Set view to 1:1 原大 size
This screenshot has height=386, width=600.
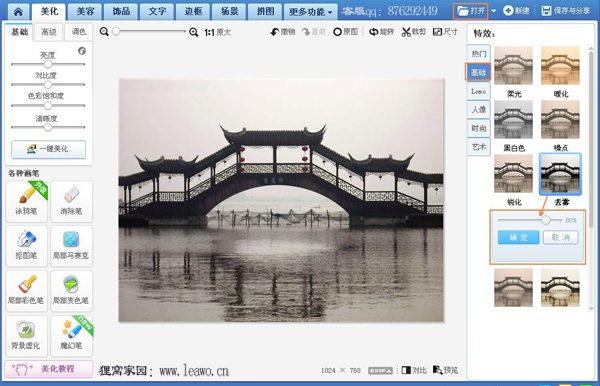coord(217,33)
